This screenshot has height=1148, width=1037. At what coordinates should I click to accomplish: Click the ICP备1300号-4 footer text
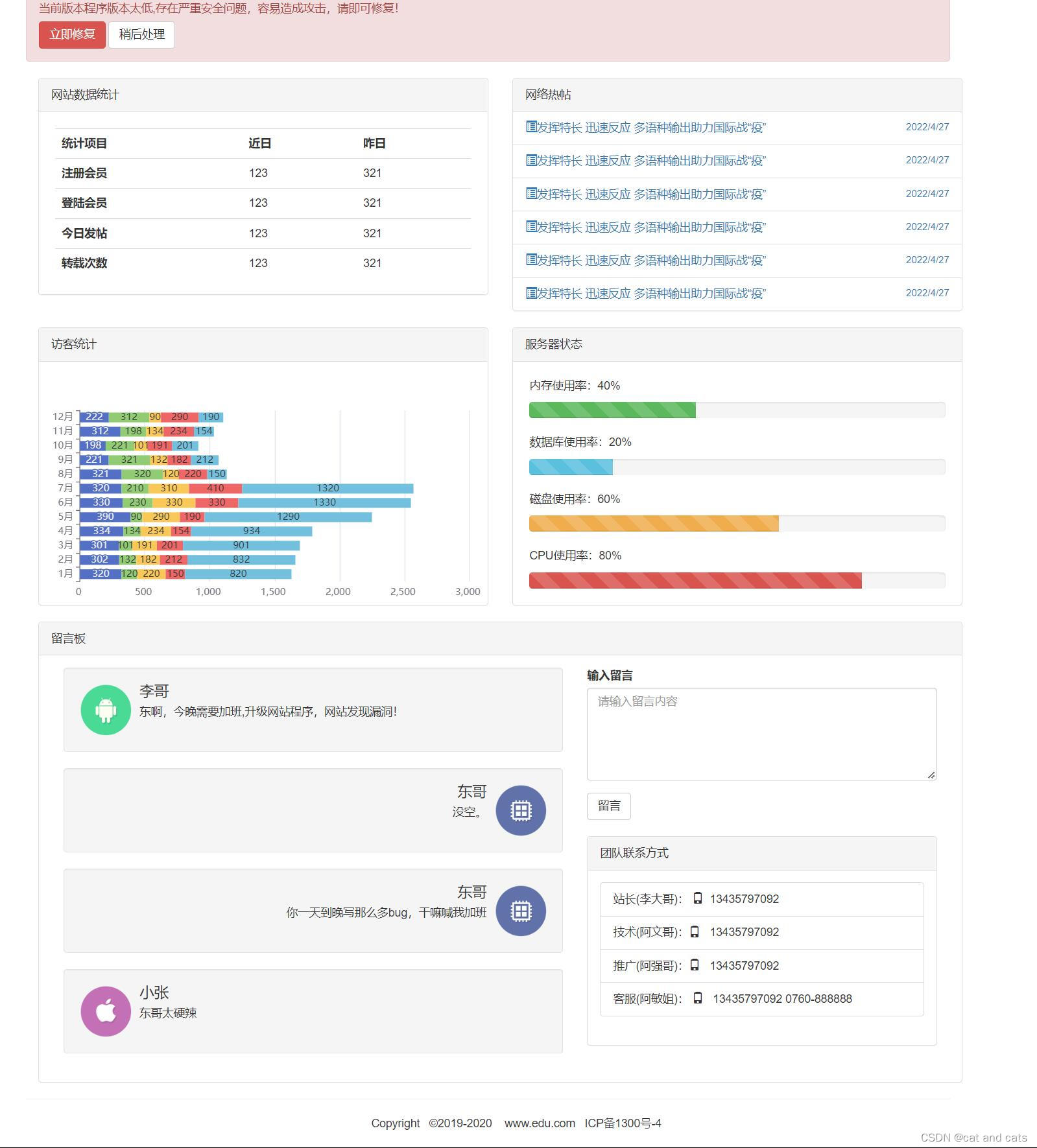pos(623,1123)
